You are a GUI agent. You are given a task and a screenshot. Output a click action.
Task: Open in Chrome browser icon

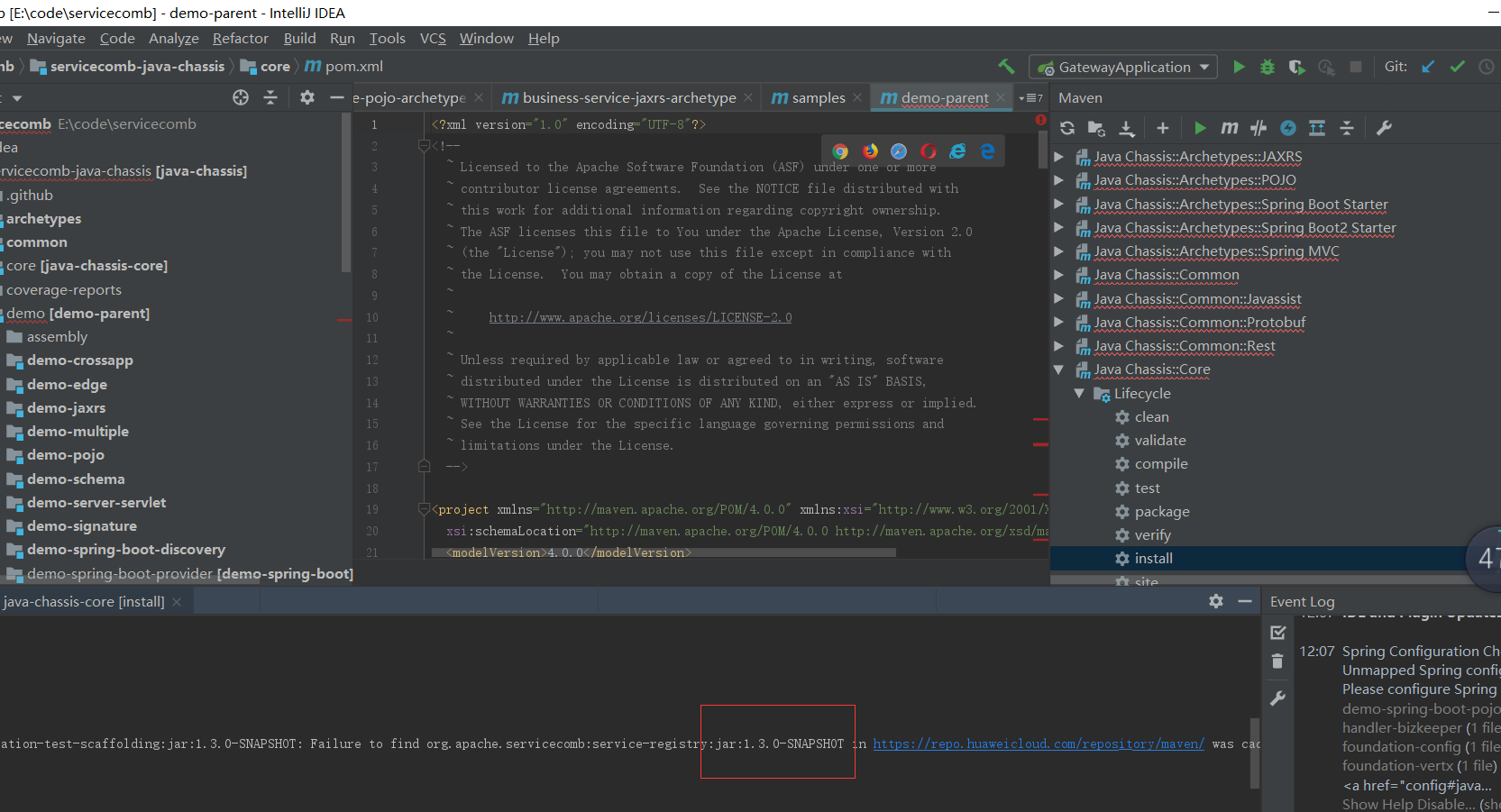[840, 151]
